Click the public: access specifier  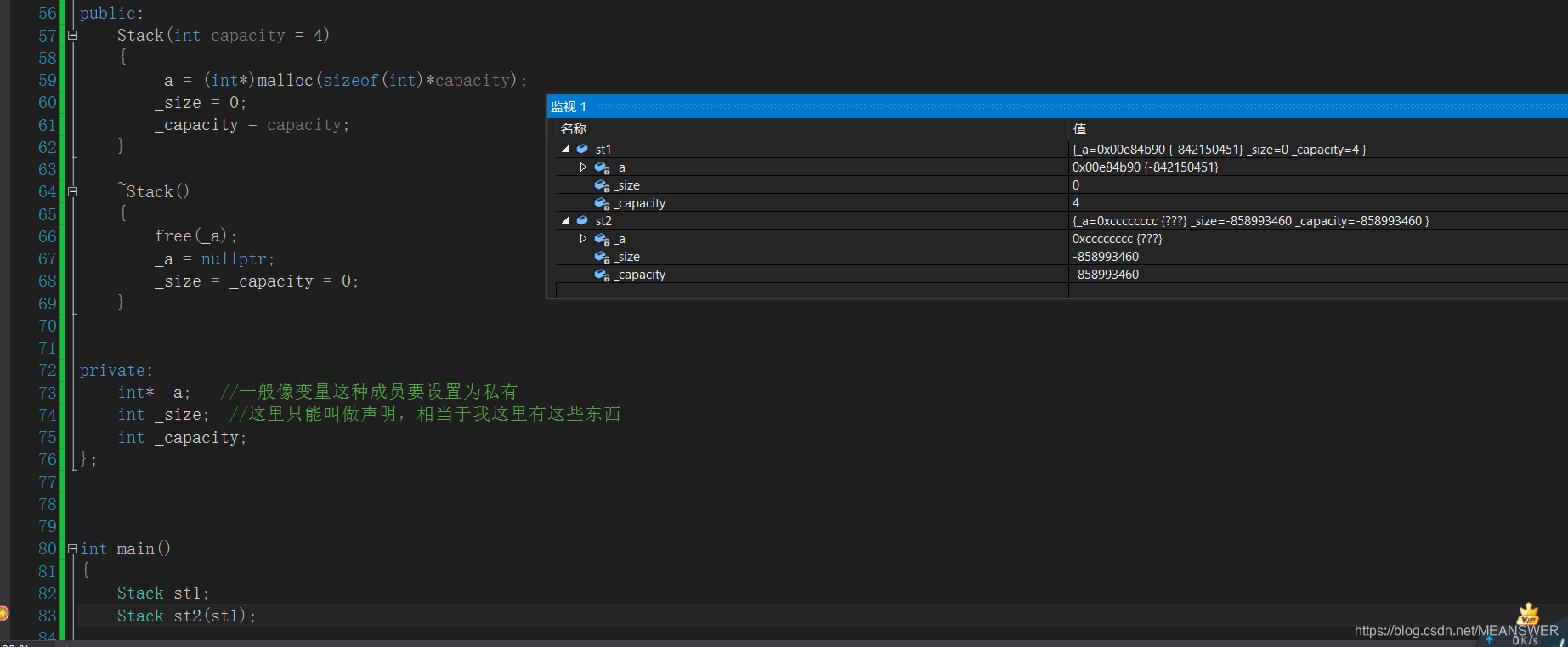[x=112, y=14]
